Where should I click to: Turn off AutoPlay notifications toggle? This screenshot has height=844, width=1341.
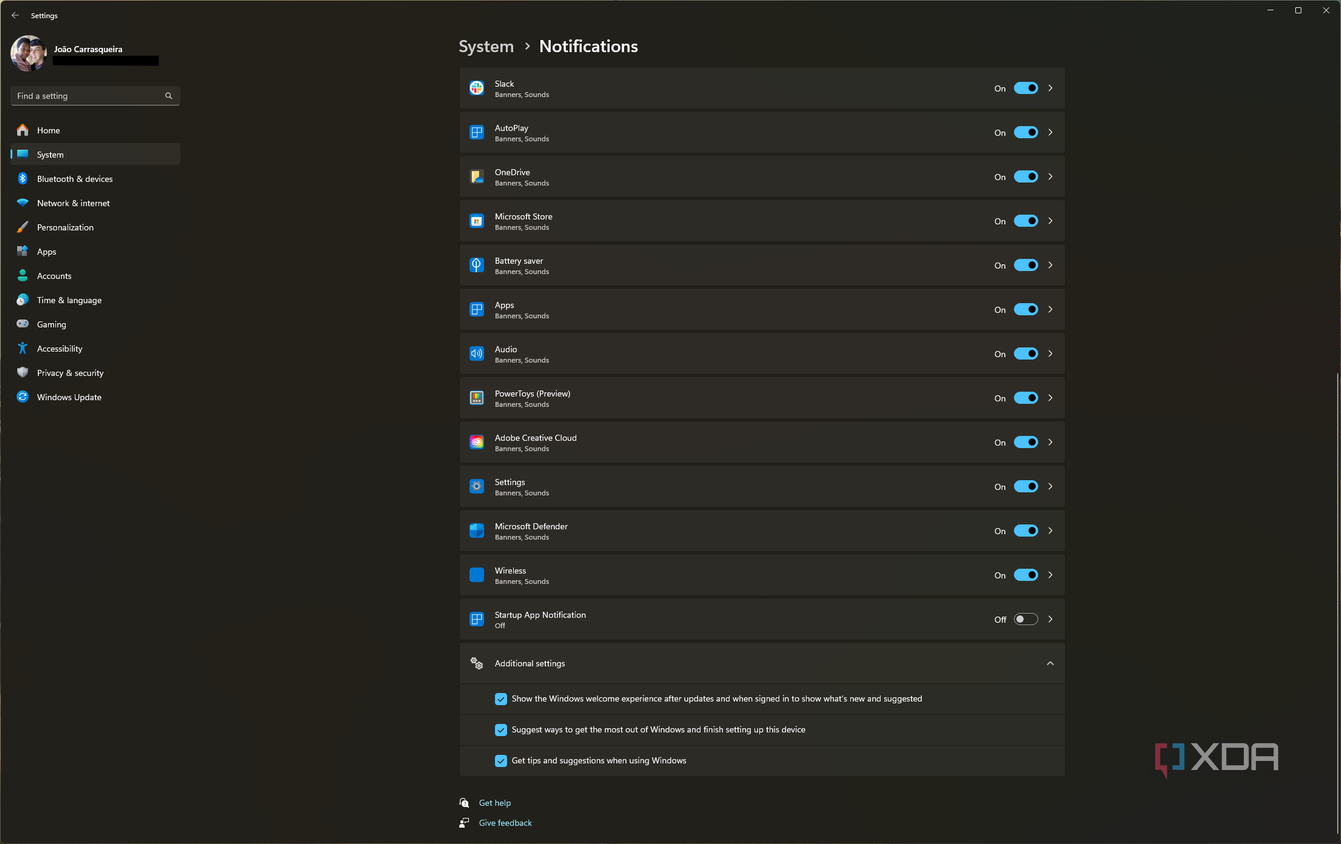pyautogui.click(x=1026, y=132)
